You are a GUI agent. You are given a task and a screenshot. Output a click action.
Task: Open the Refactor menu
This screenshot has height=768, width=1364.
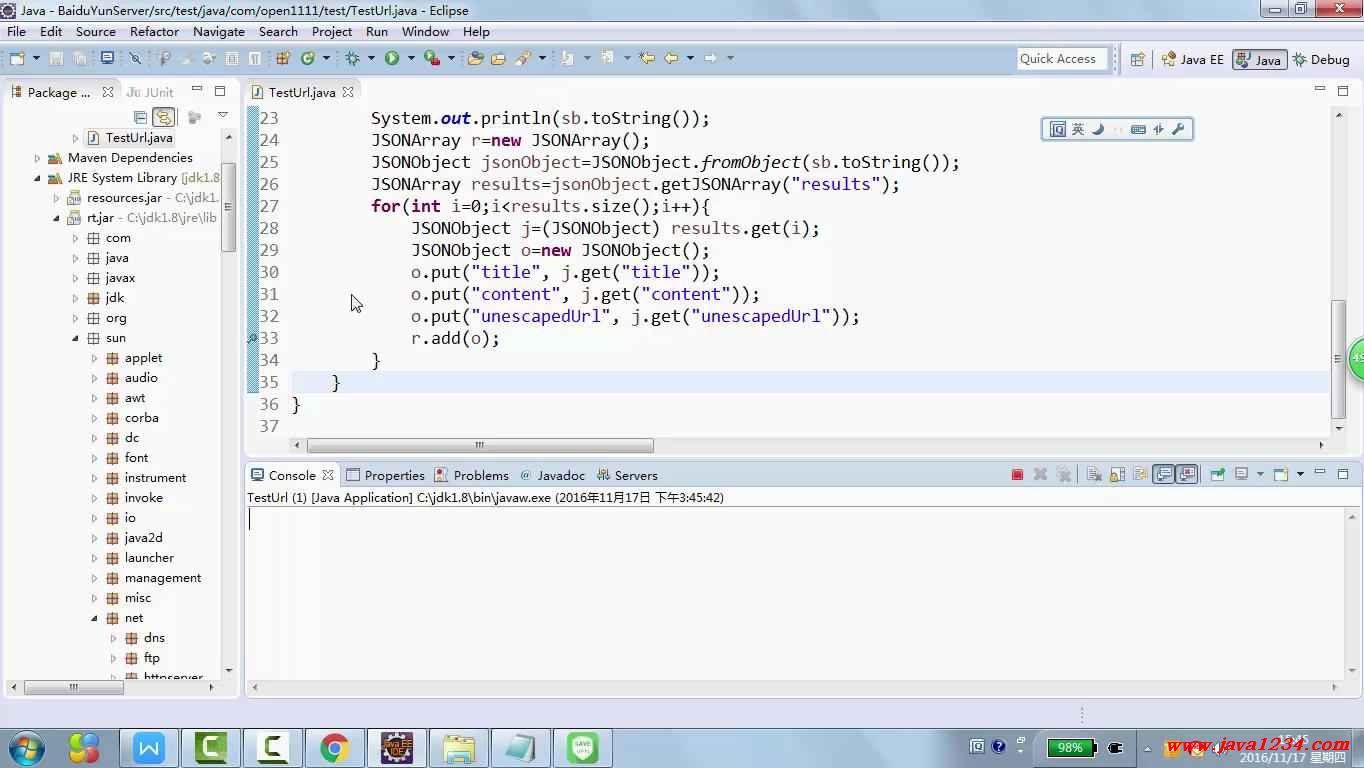(x=154, y=31)
